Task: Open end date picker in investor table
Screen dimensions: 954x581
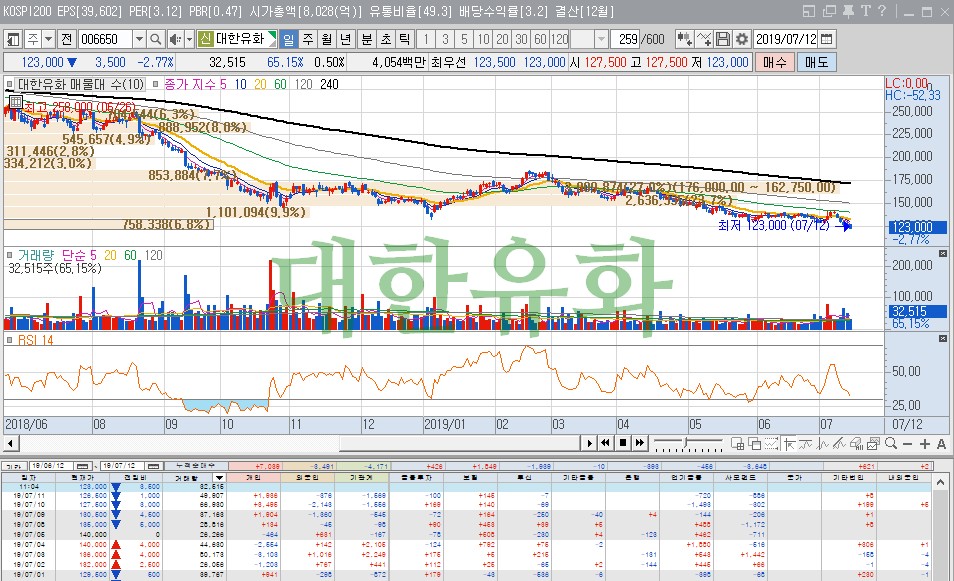Action: click(x=153, y=466)
